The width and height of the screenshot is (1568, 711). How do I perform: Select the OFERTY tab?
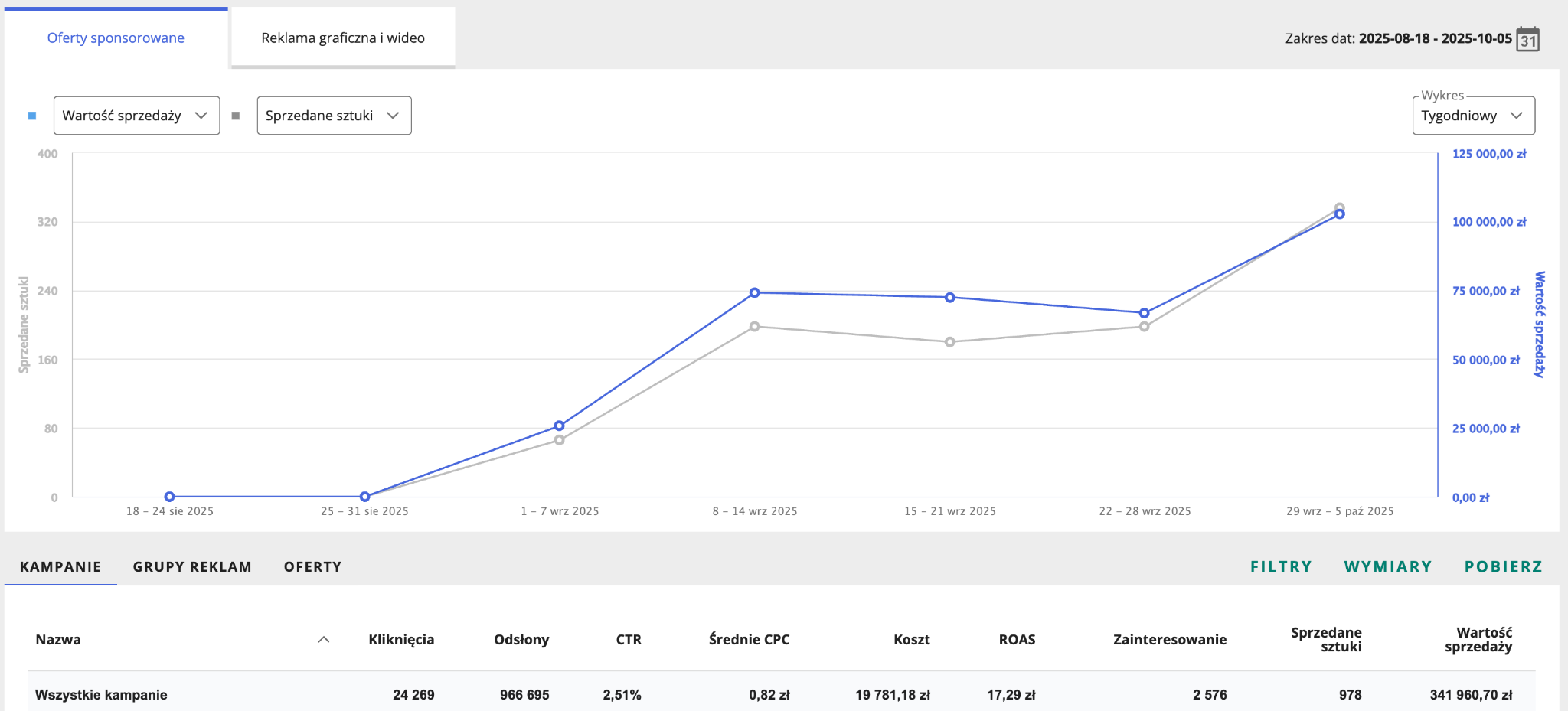[313, 567]
